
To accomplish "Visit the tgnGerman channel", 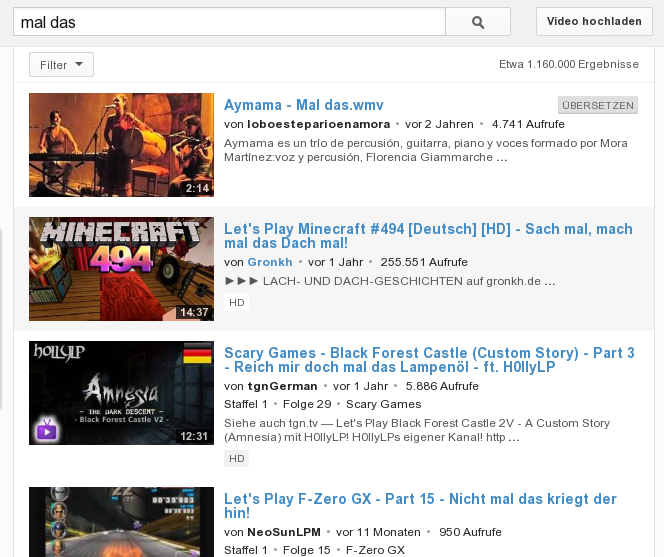I will 284,386.
